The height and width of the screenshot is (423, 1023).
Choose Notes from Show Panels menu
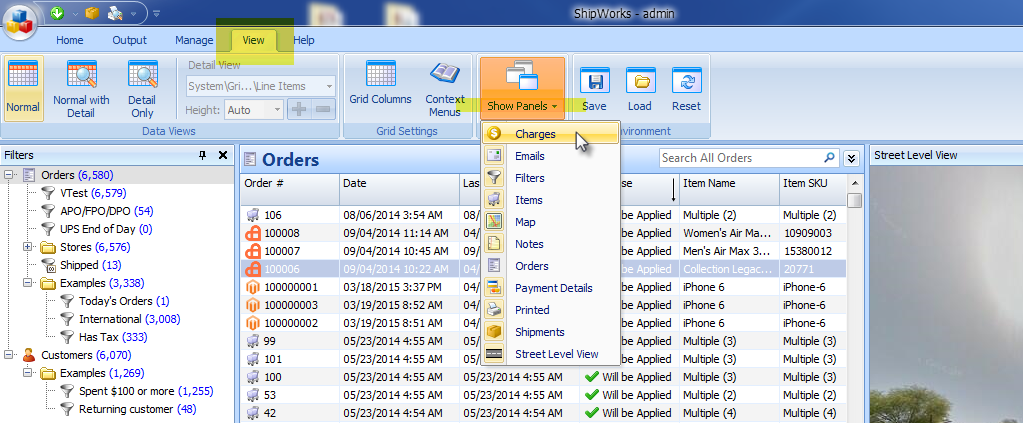pyautogui.click(x=550, y=243)
